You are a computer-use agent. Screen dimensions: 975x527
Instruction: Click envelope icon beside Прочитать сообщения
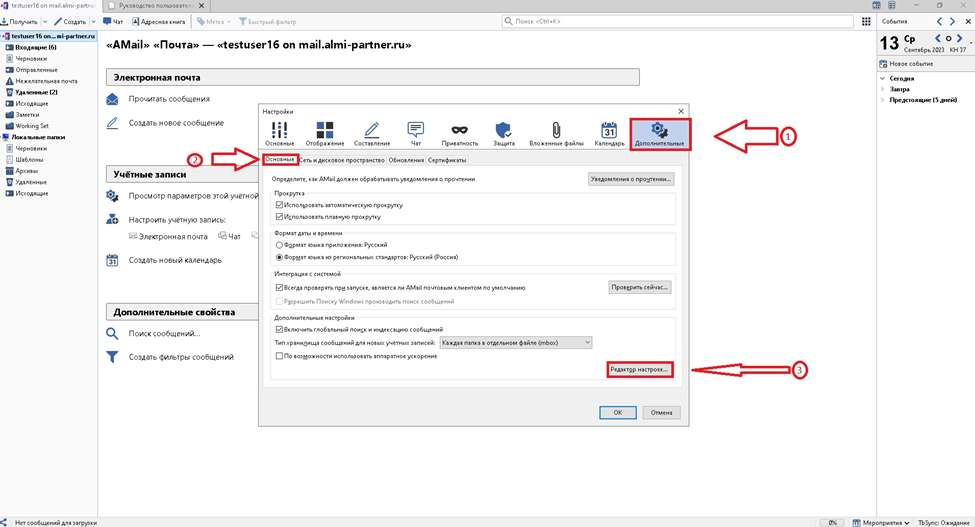pyautogui.click(x=113, y=99)
